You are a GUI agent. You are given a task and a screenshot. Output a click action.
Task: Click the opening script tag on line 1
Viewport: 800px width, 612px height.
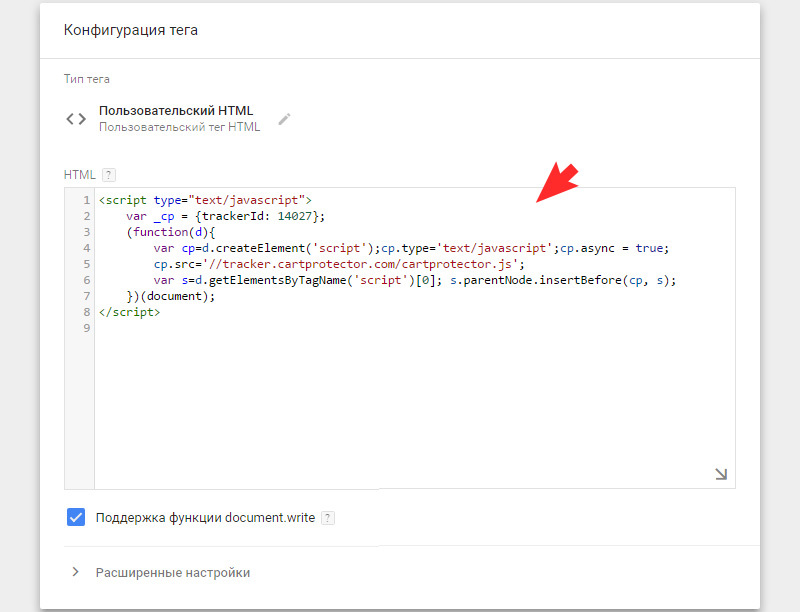tap(205, 200)
